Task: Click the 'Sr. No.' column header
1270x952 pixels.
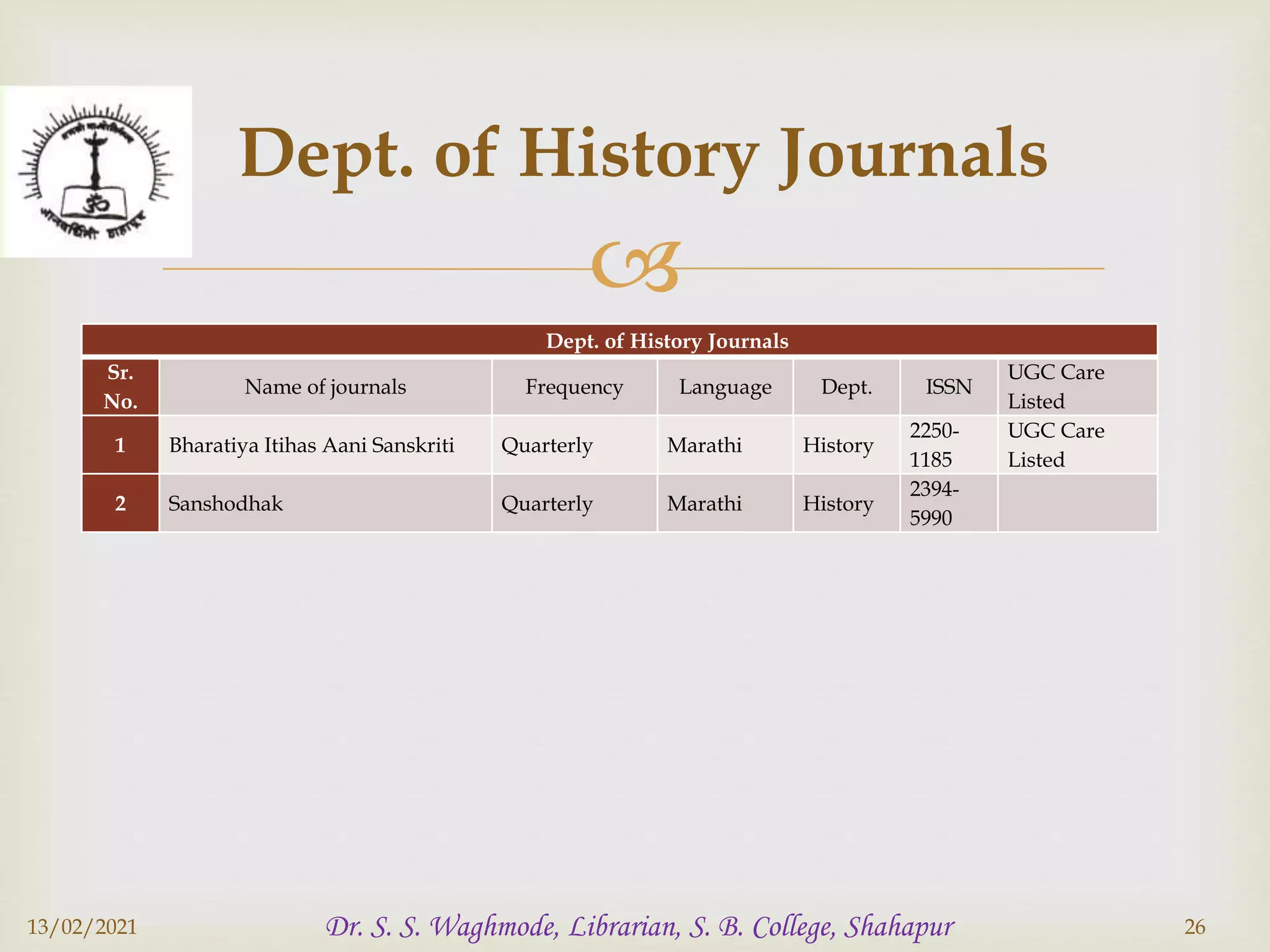Action: coord(120,387)
